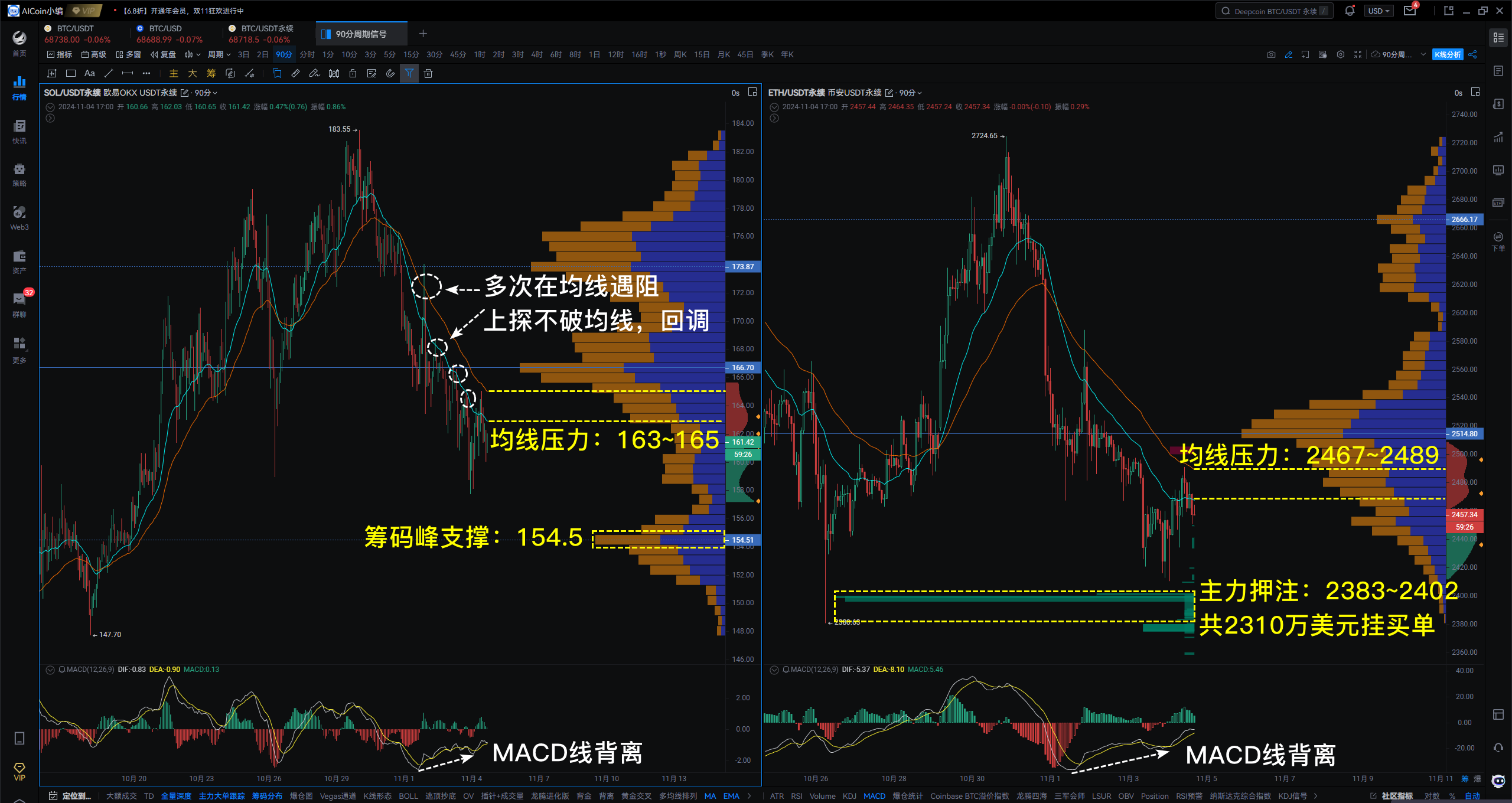Screen dimensions: 1512x803
Task: Select the trend line drawing tool
Action: pyautogui.click(x=109, y=73)
